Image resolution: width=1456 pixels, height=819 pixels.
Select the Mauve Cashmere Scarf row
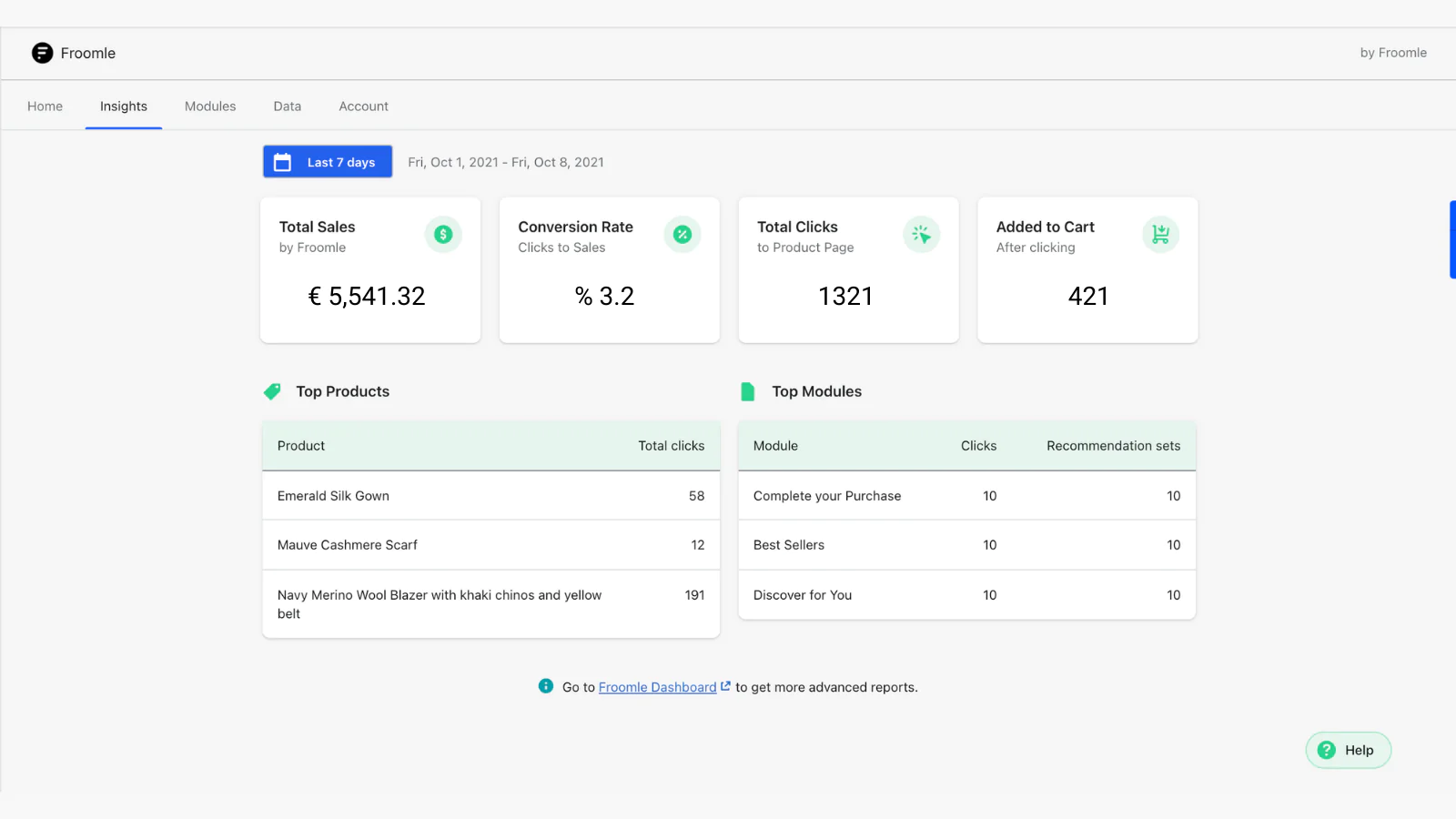coord(491,545)
